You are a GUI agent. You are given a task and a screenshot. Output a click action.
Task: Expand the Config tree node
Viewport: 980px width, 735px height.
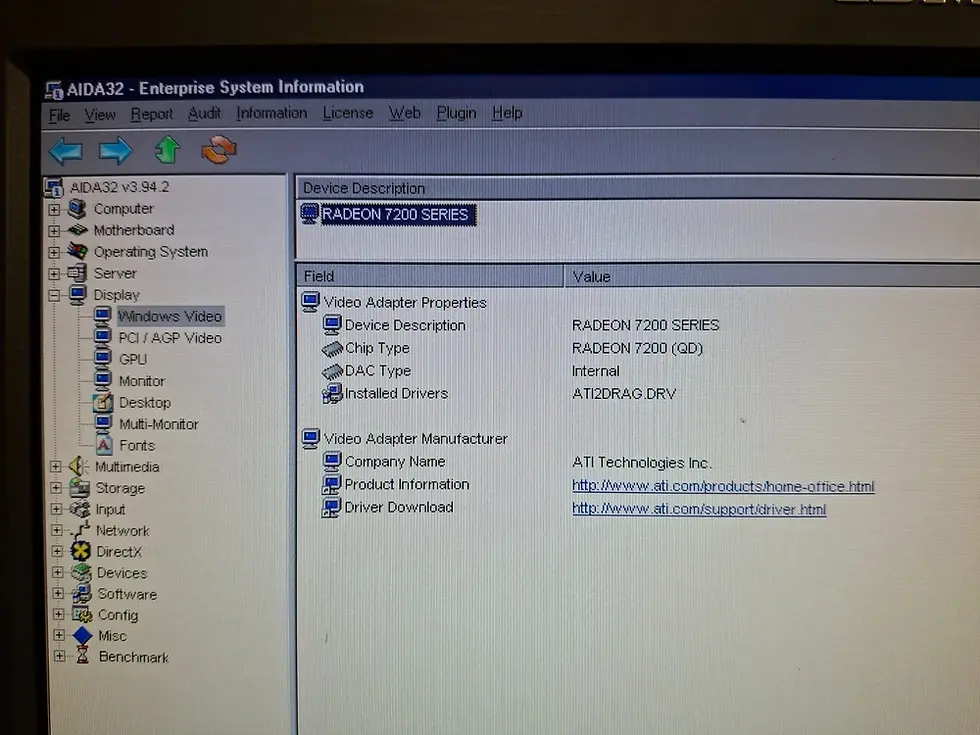59,614
